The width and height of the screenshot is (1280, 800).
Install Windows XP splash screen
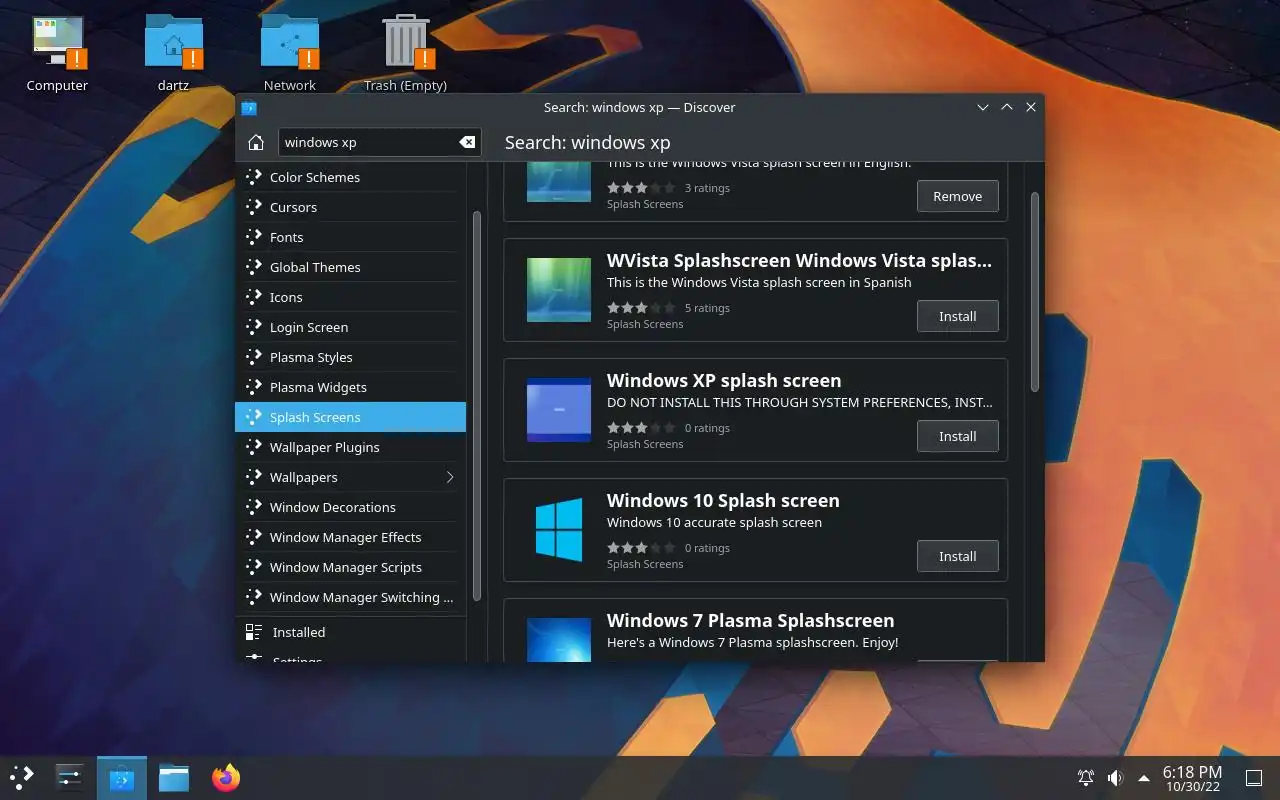click(x=957, y=436)
